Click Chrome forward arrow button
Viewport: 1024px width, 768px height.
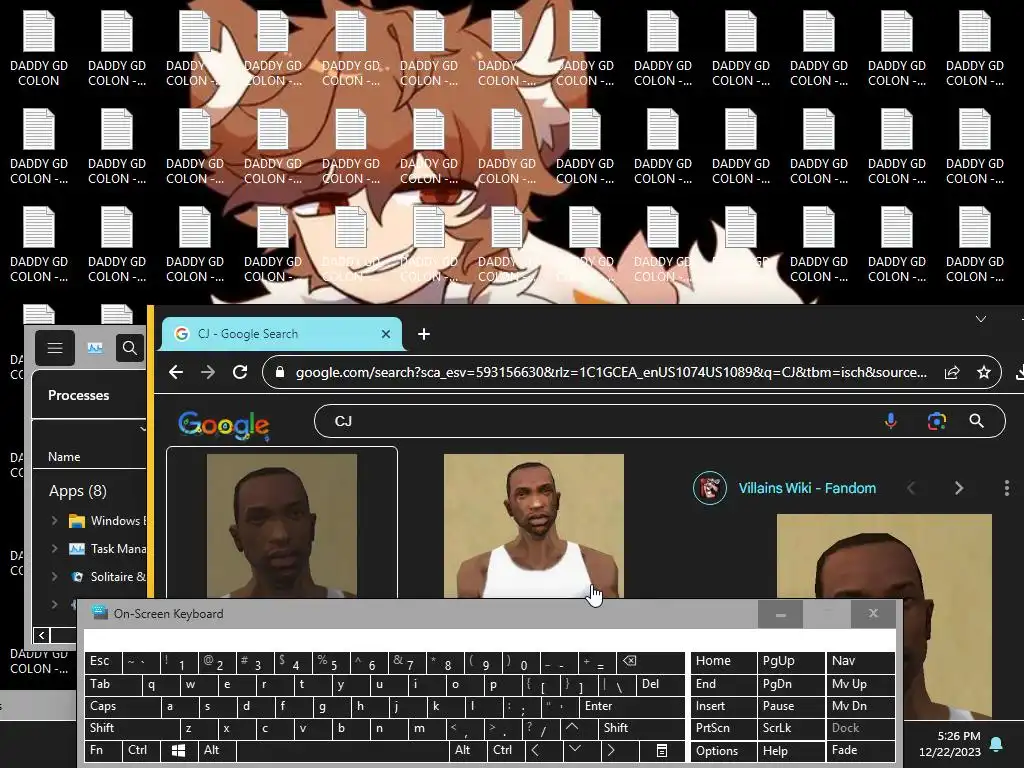(x=208, y=372)
